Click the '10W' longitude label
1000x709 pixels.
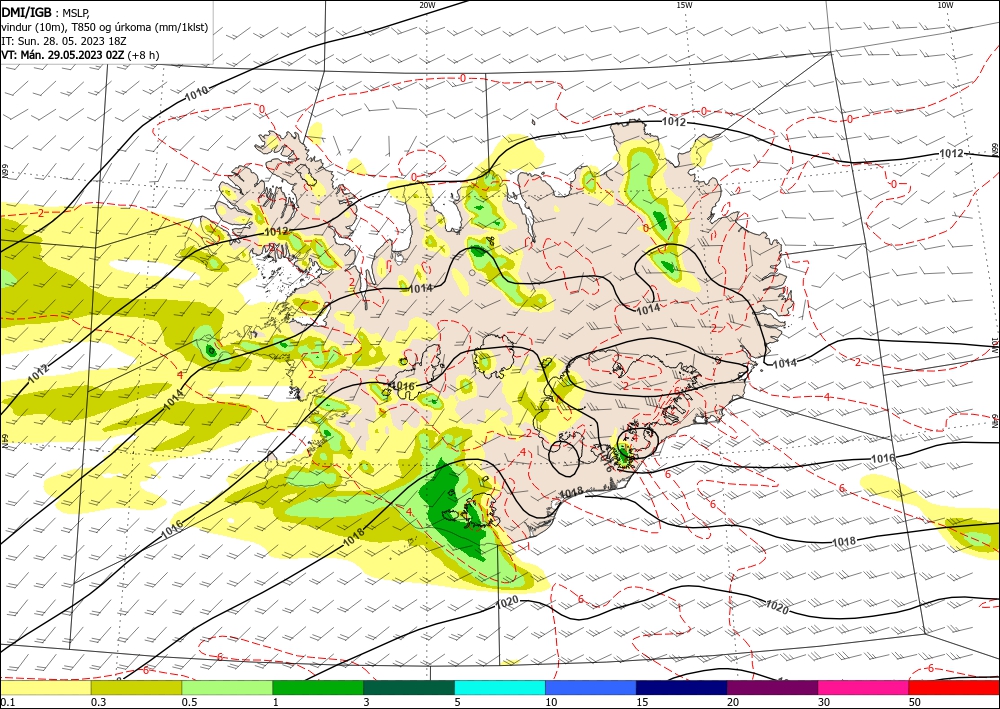click(x=945, y=5)
